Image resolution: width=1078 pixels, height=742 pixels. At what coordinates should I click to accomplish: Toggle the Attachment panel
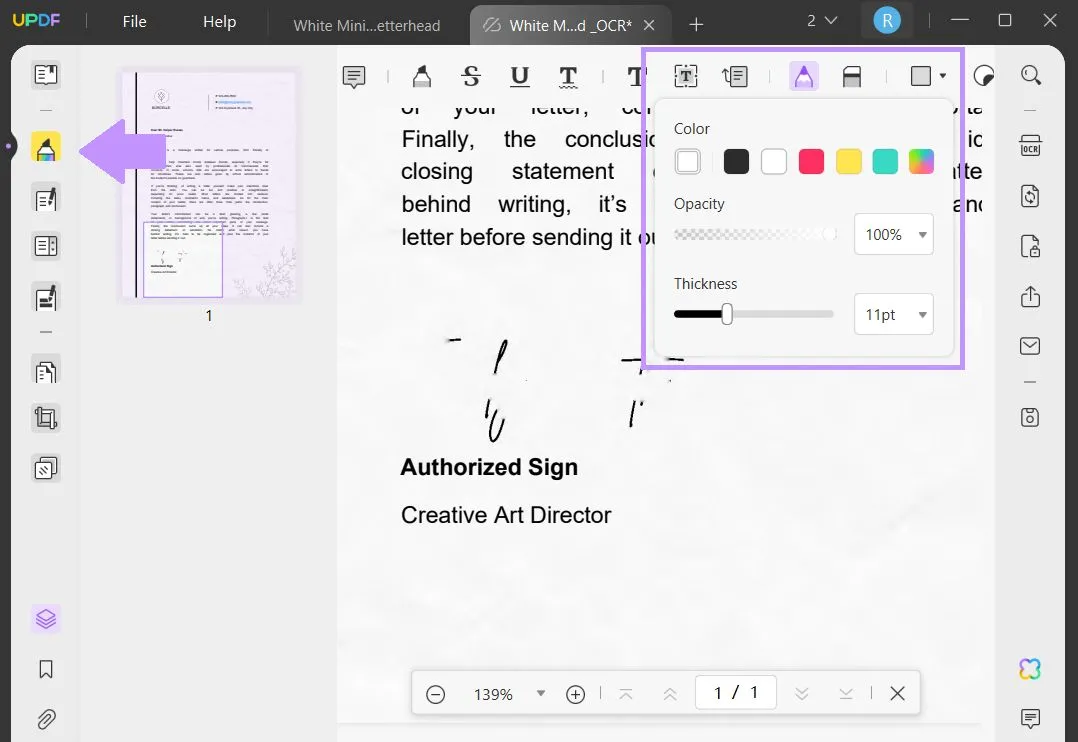46,719
